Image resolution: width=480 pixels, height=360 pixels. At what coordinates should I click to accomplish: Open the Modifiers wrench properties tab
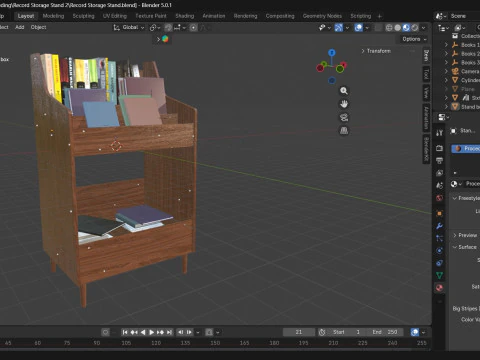point(439,226)
